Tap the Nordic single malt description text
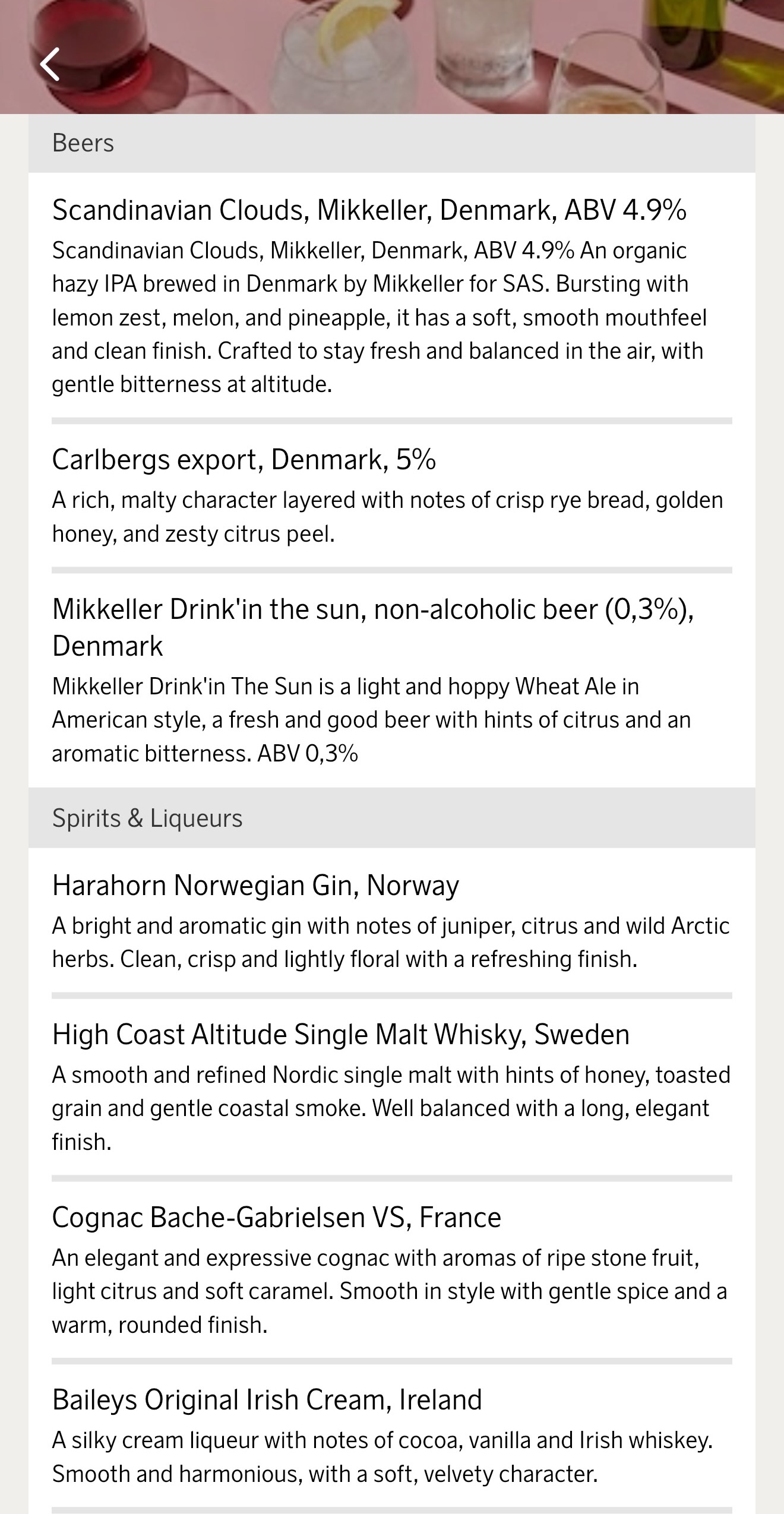This screenshot has height=1514, width=784. coord(391,1108)
